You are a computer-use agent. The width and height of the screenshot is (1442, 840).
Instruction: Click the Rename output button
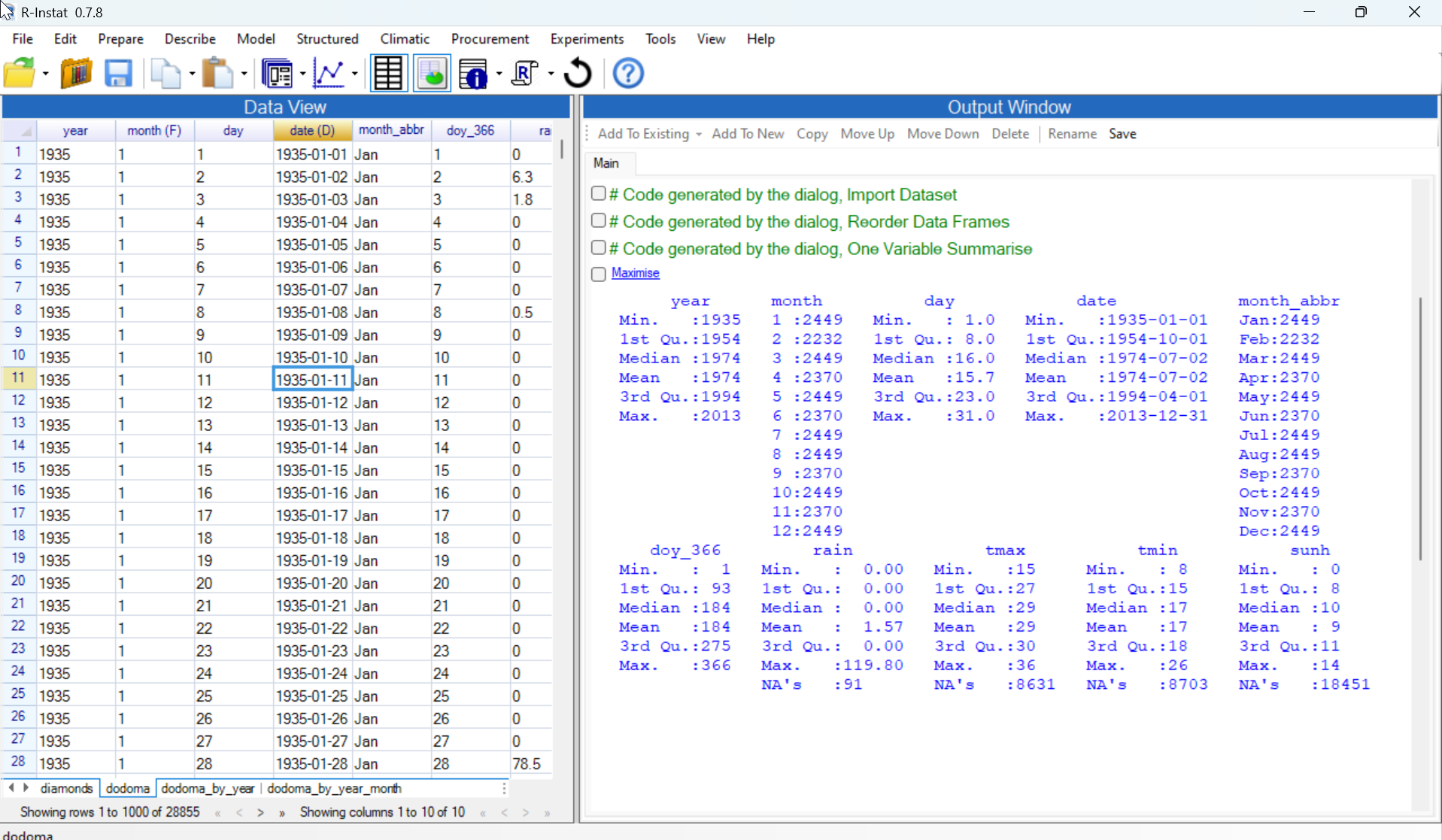pyautogui.click(x=1072, y=134)
